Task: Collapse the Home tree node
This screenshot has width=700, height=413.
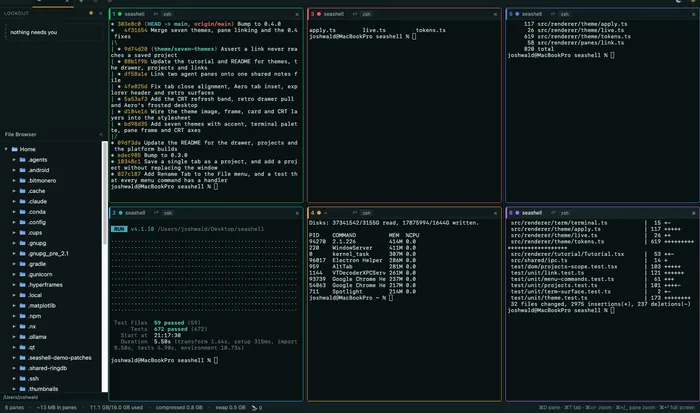Action: 6,149
